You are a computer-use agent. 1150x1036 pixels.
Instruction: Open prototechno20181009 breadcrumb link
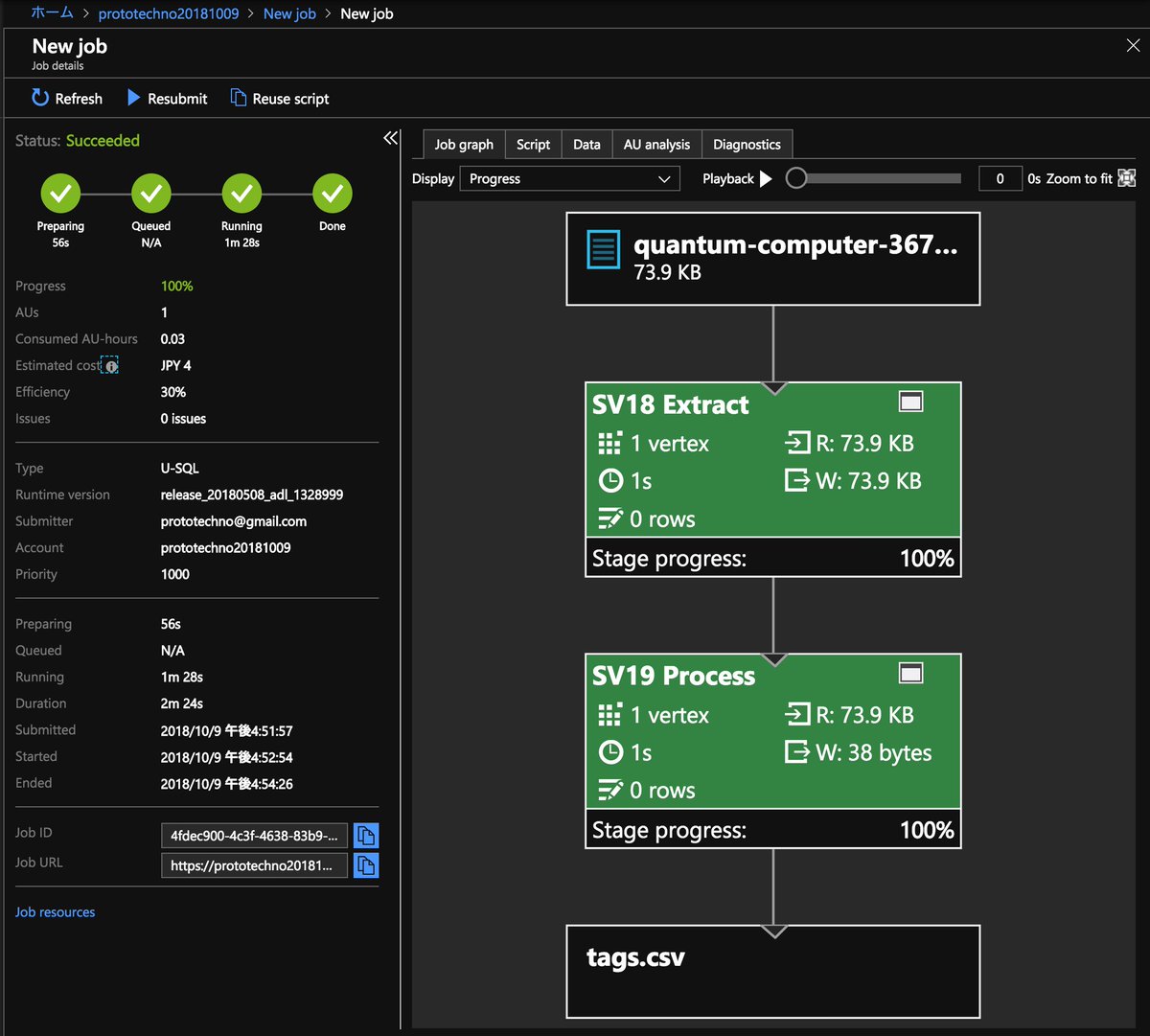[x=169, y=13]
